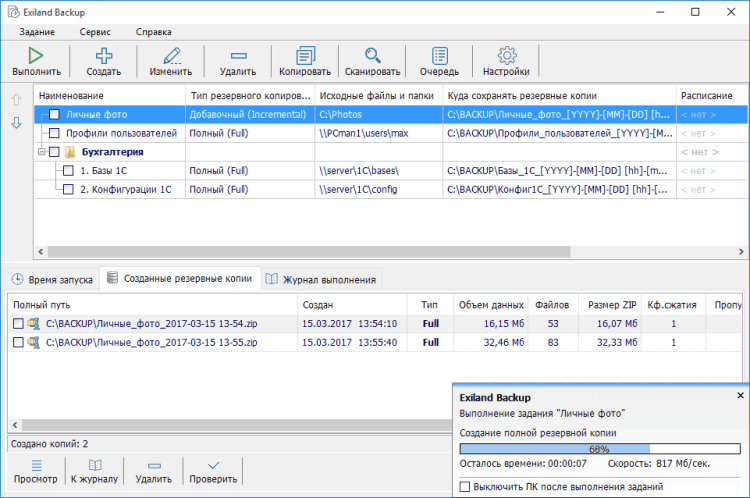The width and height of the screenshot is (750, 498).
Task: Enable Выключить ПК после выполнения заданий
Action: pos(465,487)
